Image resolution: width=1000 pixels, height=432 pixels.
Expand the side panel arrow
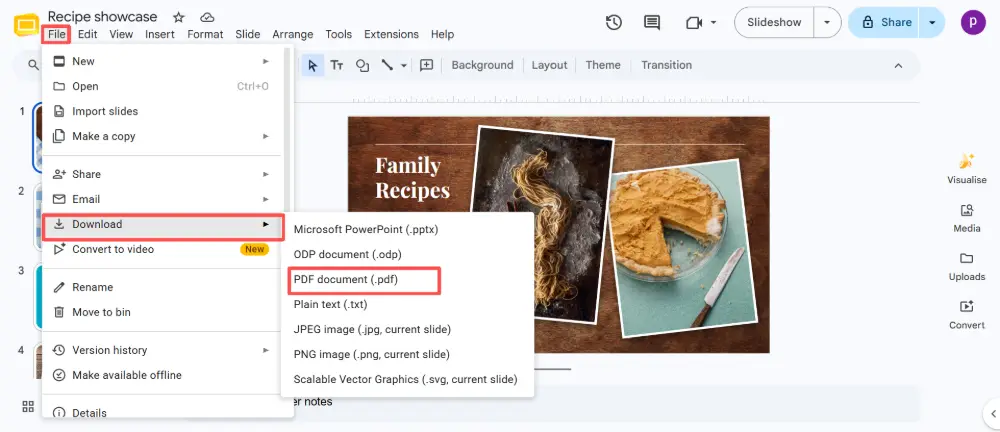point(993,414)
